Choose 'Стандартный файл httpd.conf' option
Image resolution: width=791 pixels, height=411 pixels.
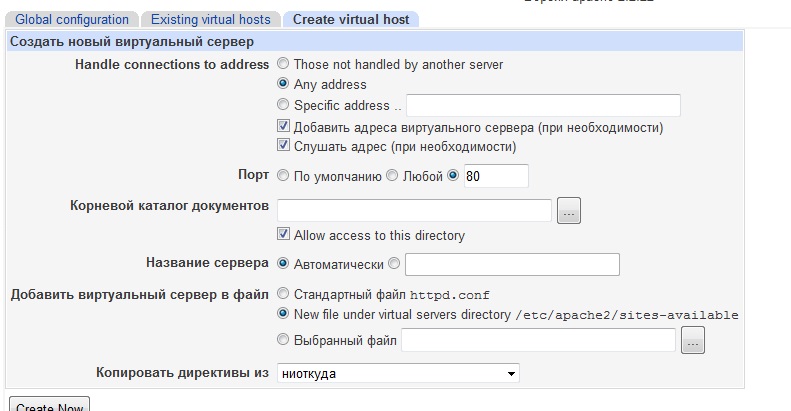coord(284,294)
